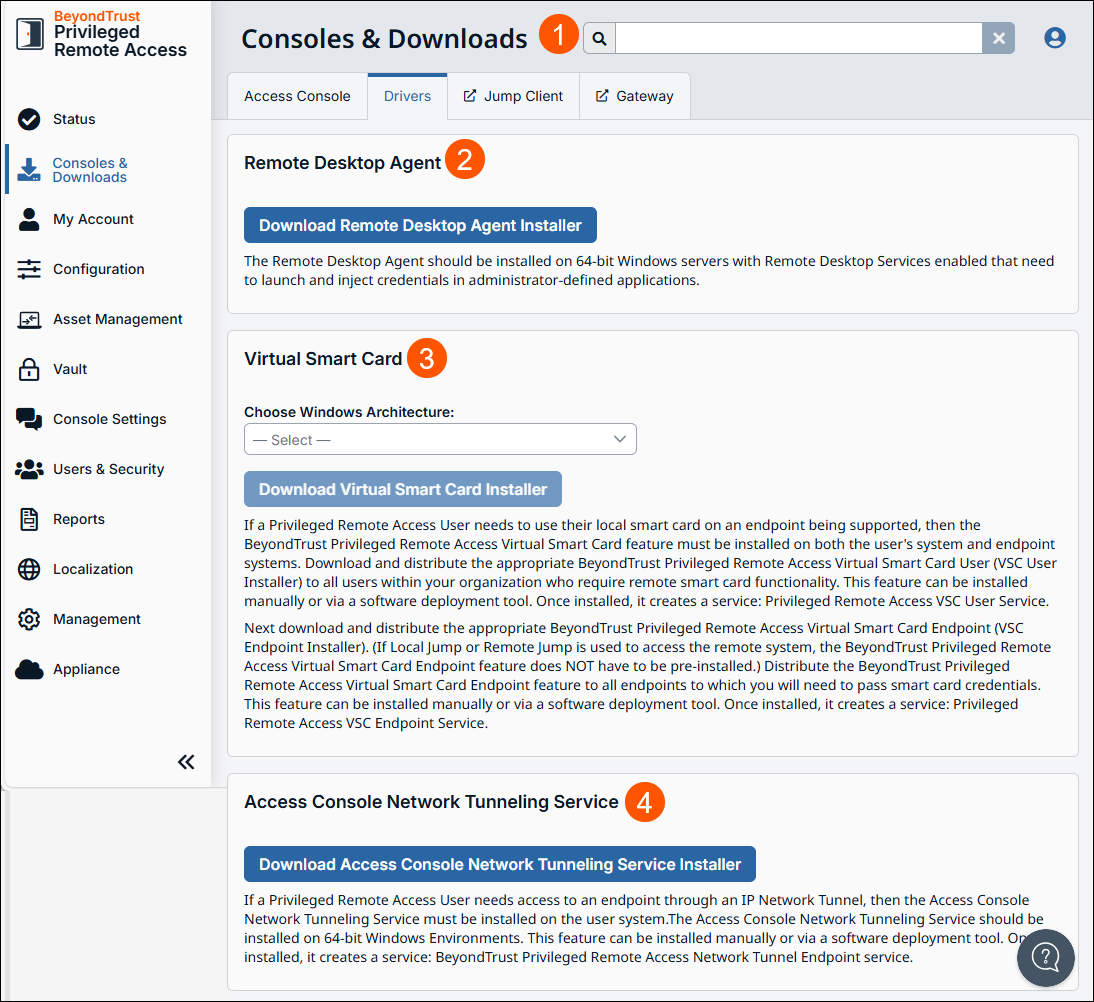The image size is (1094, 1002).
Task: Open the Users & Security icon
Action: tap(28, 468)
